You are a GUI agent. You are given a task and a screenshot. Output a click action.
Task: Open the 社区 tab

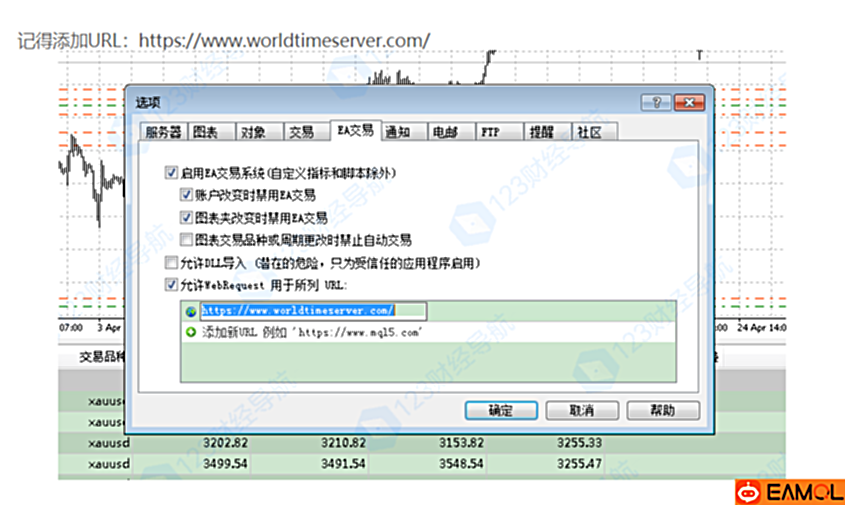tap(589, 132)
